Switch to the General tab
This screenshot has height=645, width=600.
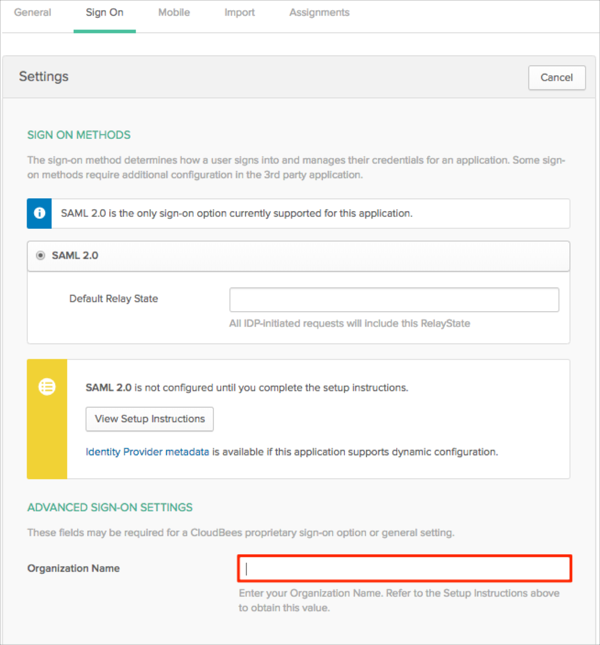33,13
